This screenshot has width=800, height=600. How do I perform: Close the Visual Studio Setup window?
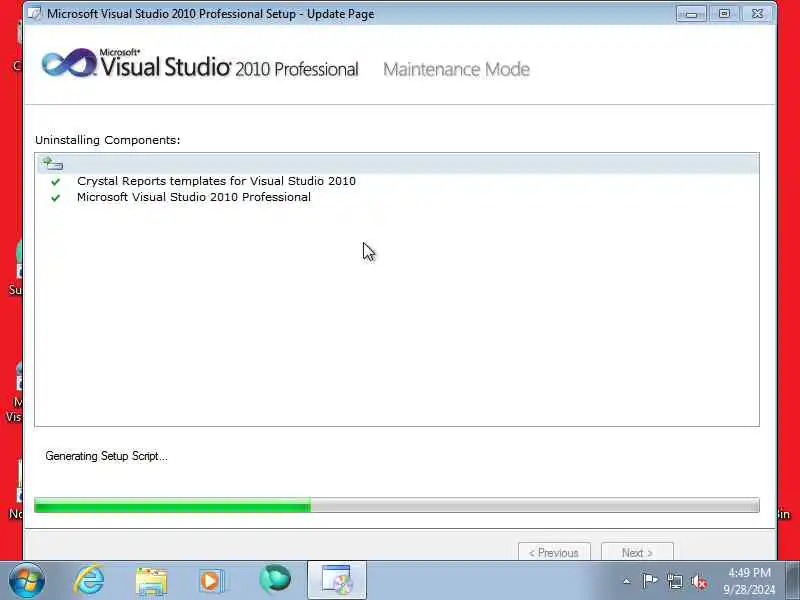click(758, 14)
